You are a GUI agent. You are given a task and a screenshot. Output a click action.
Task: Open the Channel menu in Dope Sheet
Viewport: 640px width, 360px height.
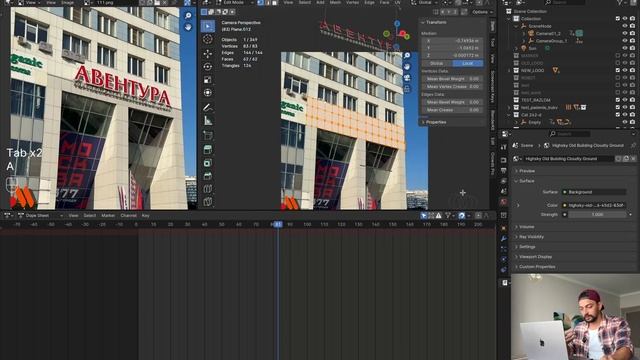(129, 216)
